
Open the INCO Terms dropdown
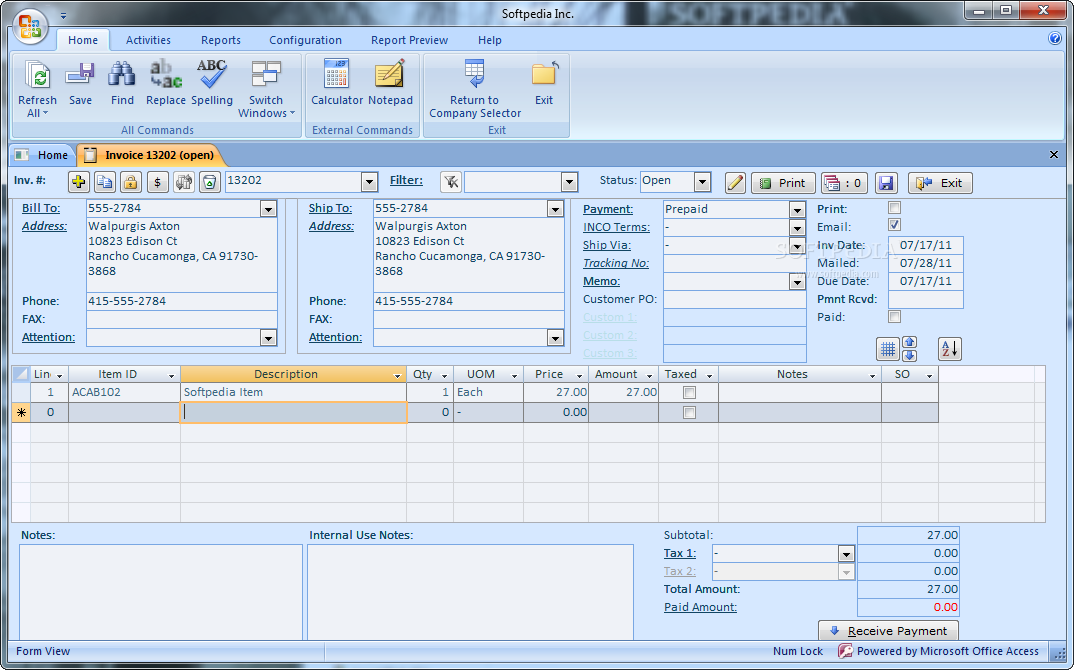(x=797, y=227)
